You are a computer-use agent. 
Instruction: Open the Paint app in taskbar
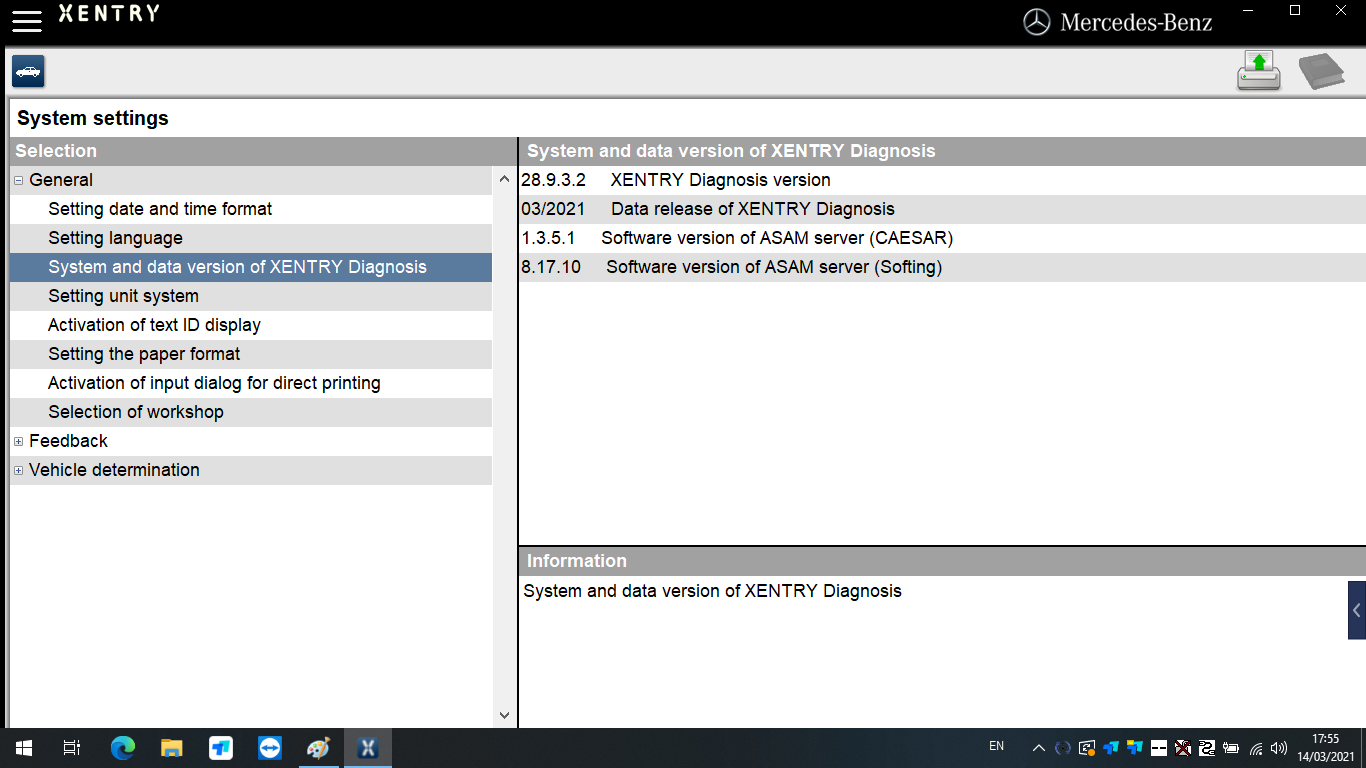pyautogui.click(x=318, y=748)
